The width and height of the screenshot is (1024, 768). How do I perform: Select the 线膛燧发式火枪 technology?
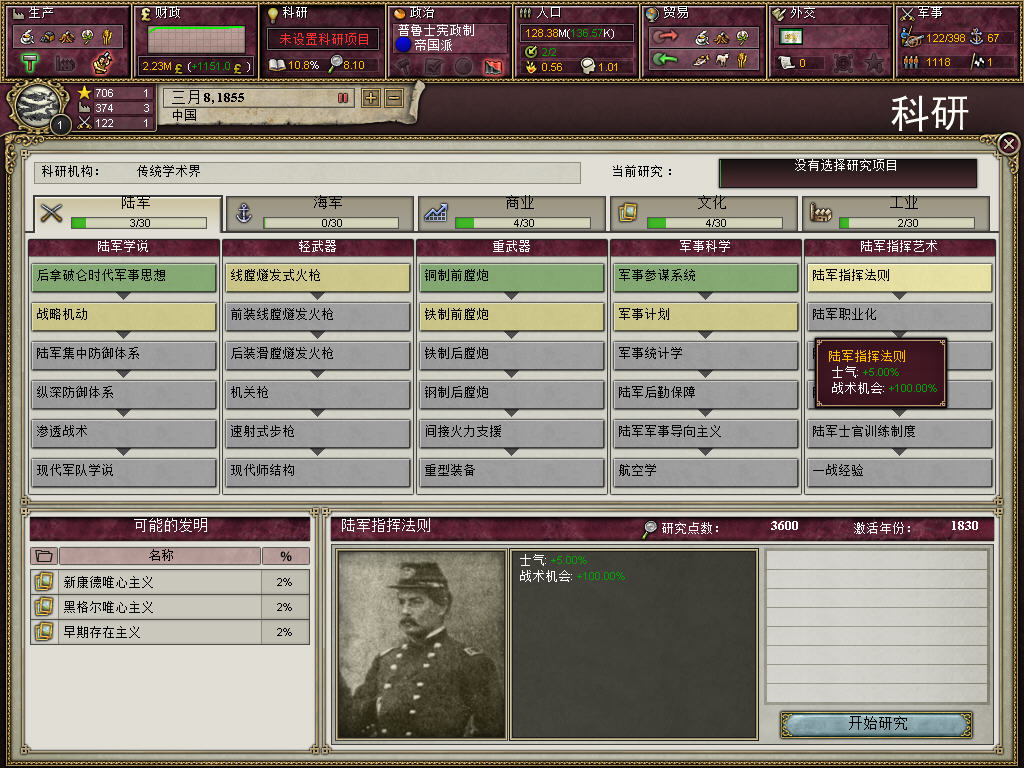tap(317, 276)
